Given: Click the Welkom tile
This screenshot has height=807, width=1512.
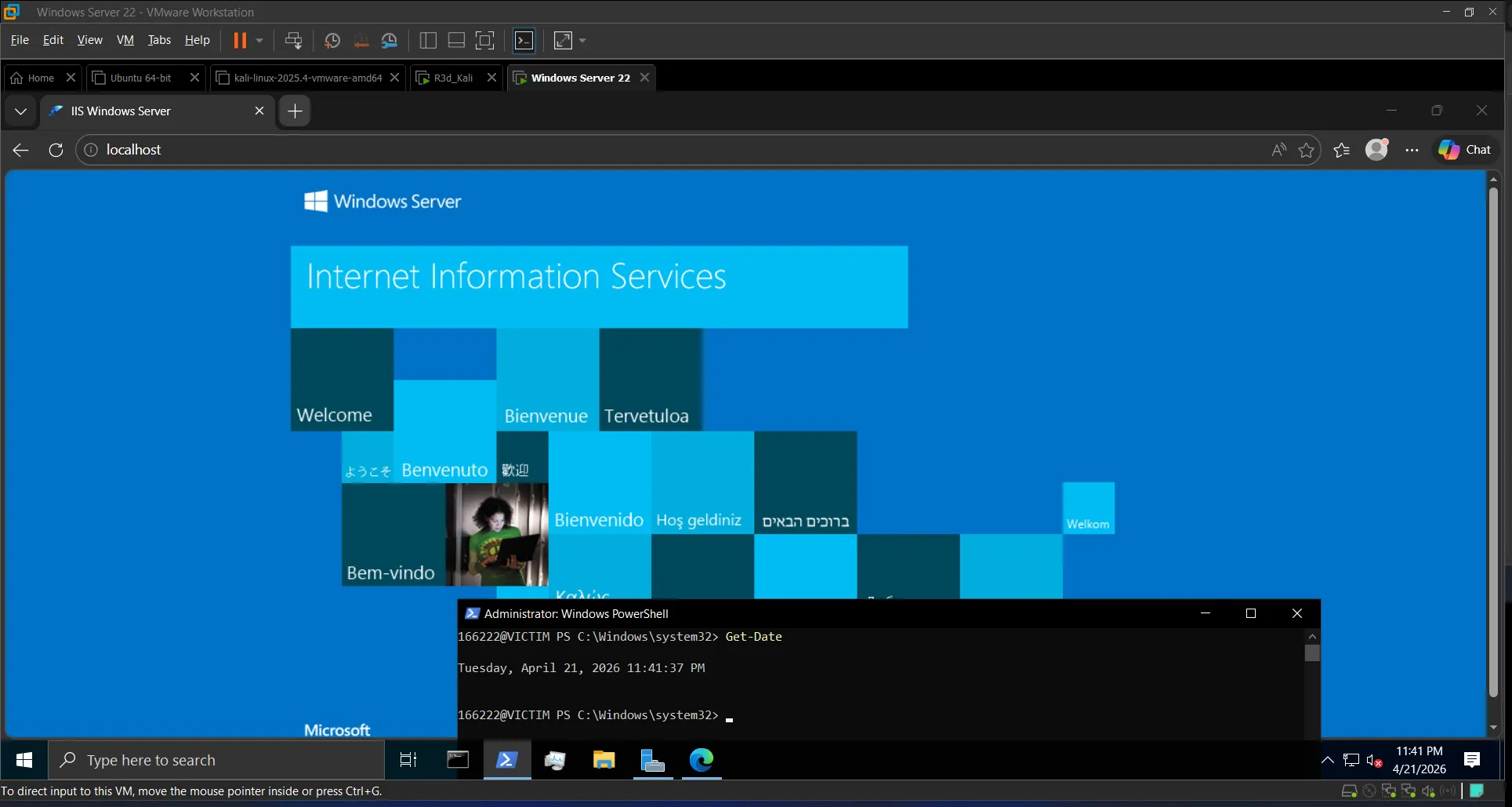Looking at the screenshot, I should click(1088, 508).
